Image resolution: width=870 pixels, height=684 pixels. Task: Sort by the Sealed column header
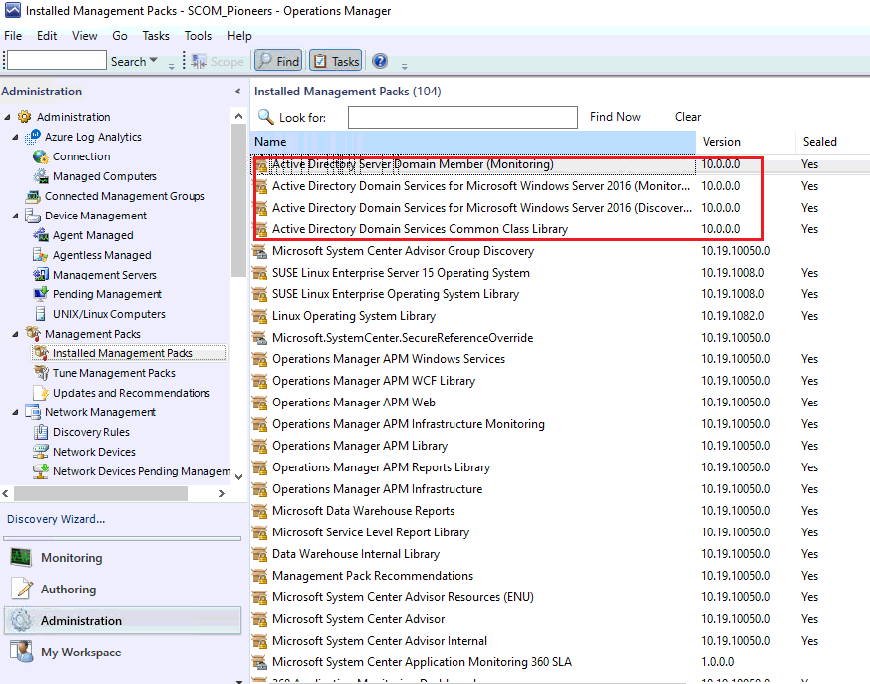pyautogui.click(x=832, y=142)
